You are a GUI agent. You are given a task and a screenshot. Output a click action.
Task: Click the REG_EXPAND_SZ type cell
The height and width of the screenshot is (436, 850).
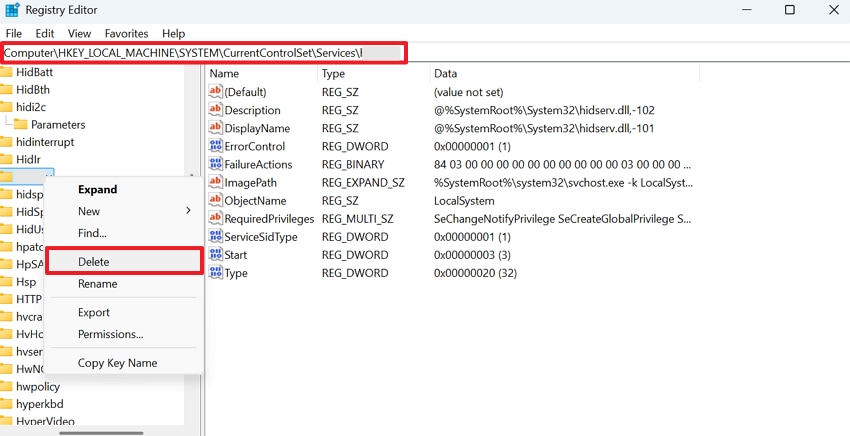click(x=363, y=182)
